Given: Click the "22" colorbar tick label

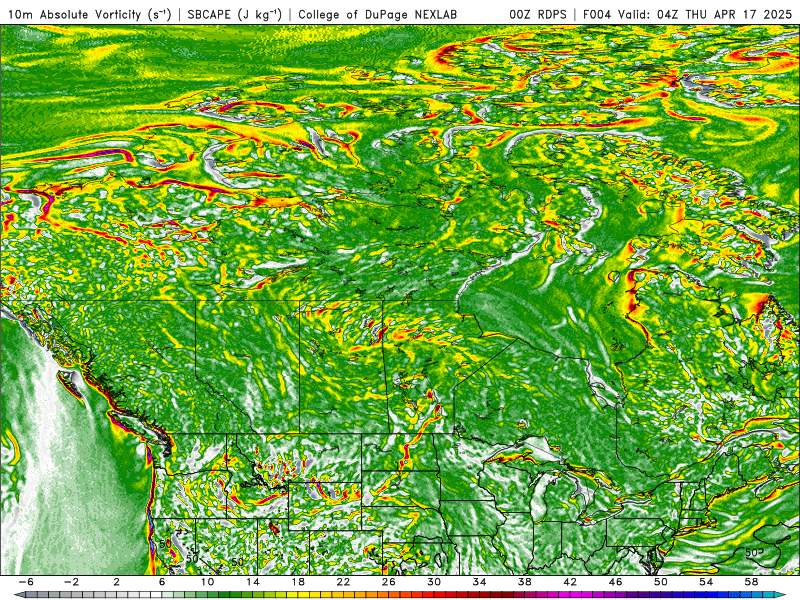Looking at the screenshot, I should click(343, 582).
